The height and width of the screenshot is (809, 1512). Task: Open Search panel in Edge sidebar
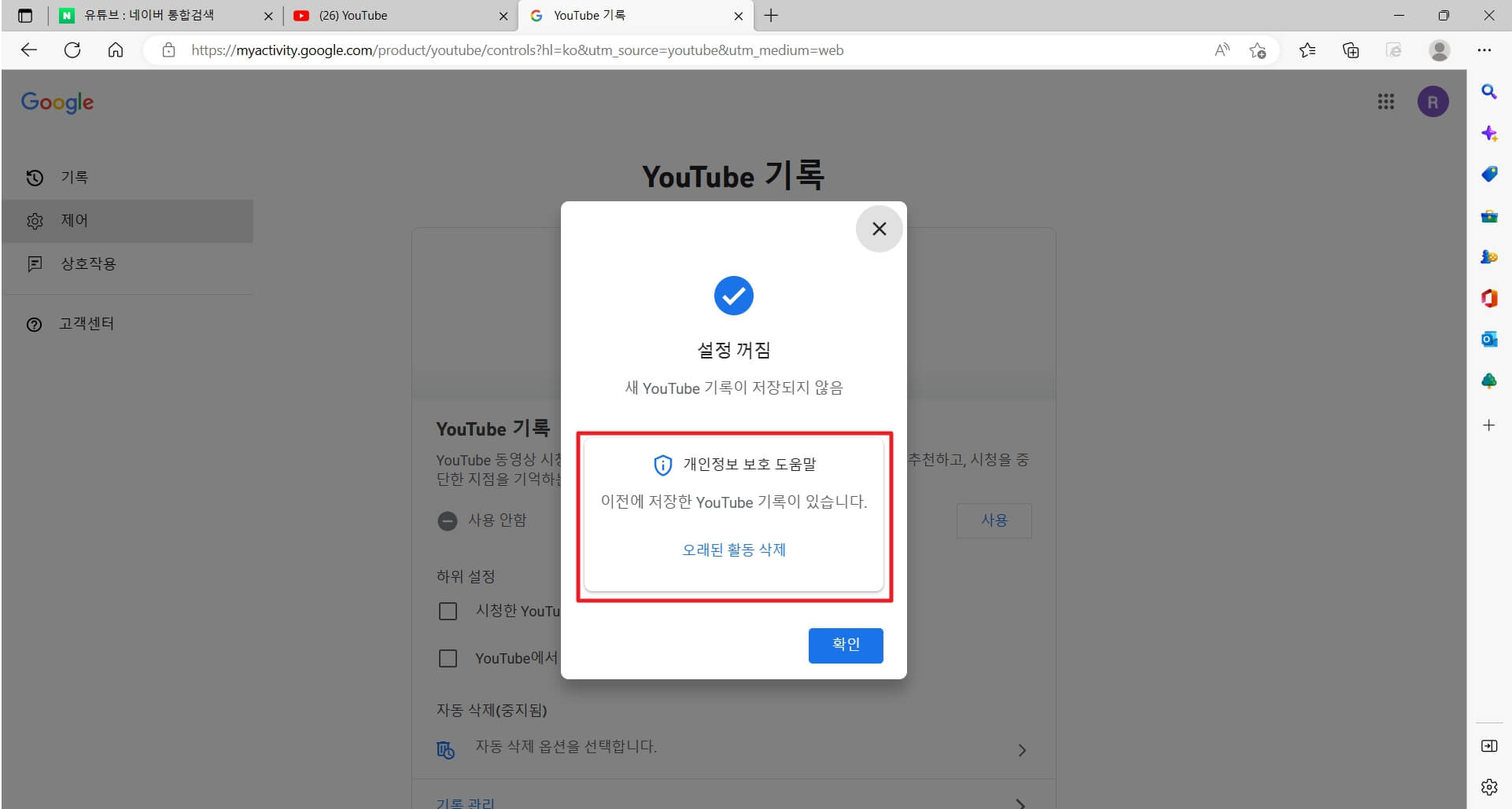tap(1488, 92)
